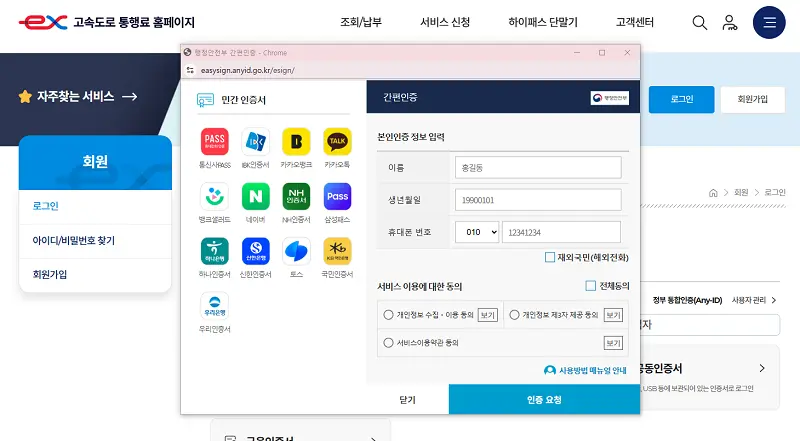800x441 pixels.
Task: Select the 서비스이용약관 동의 radio
Action: [388, 342]
